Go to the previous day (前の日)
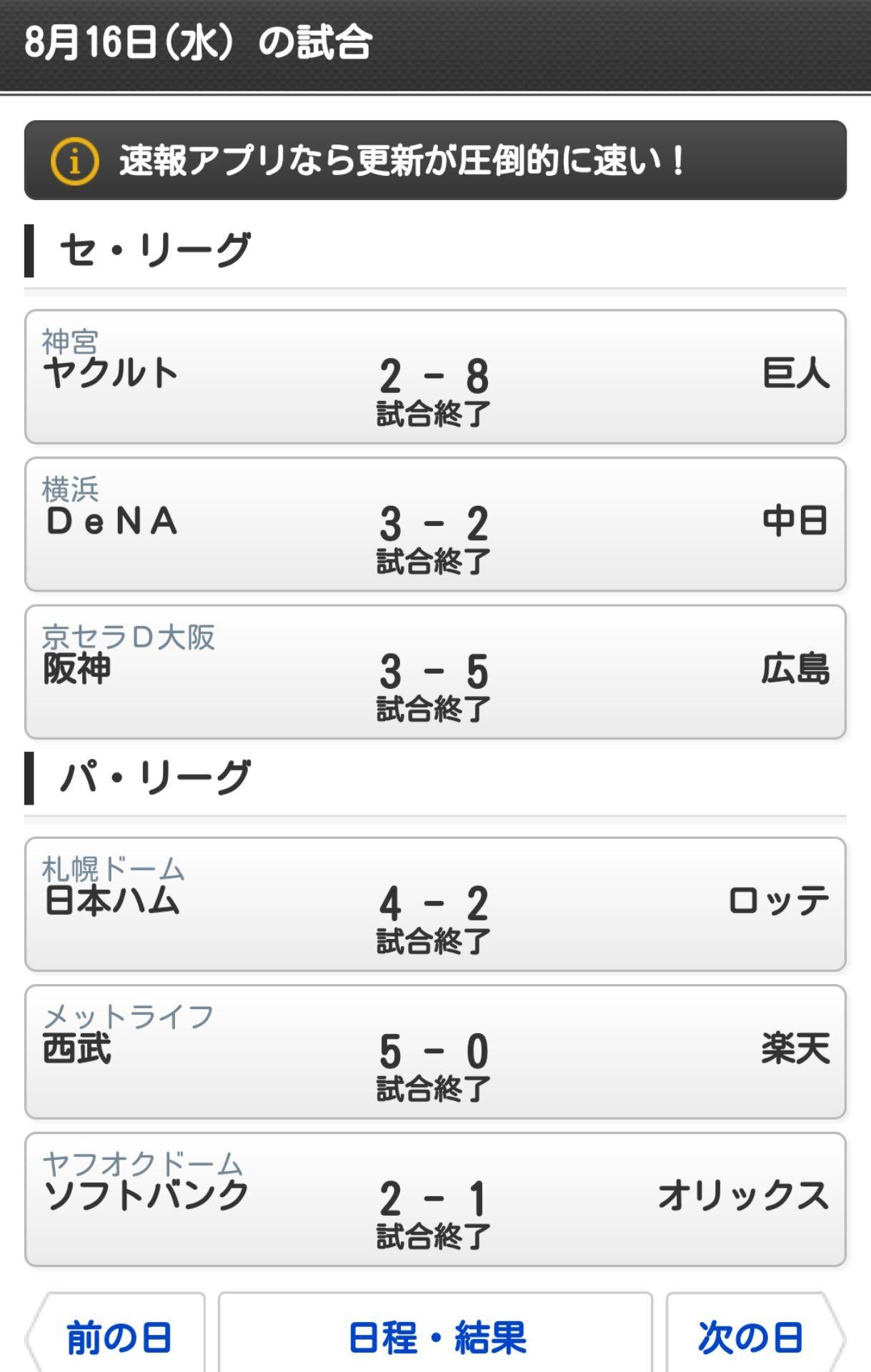 pos(118,1337)
